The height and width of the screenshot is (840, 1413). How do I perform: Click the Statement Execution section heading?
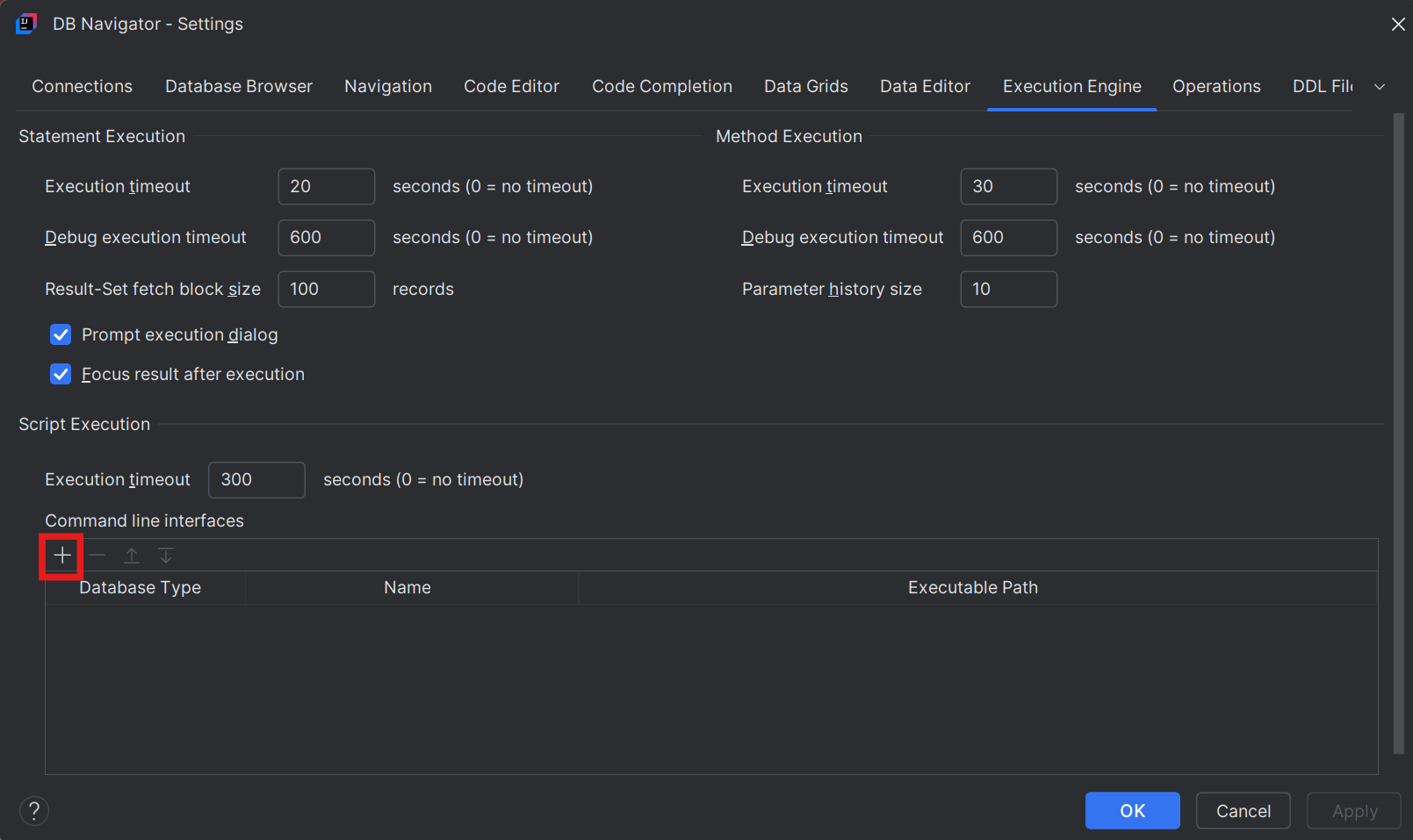point(102,136)
